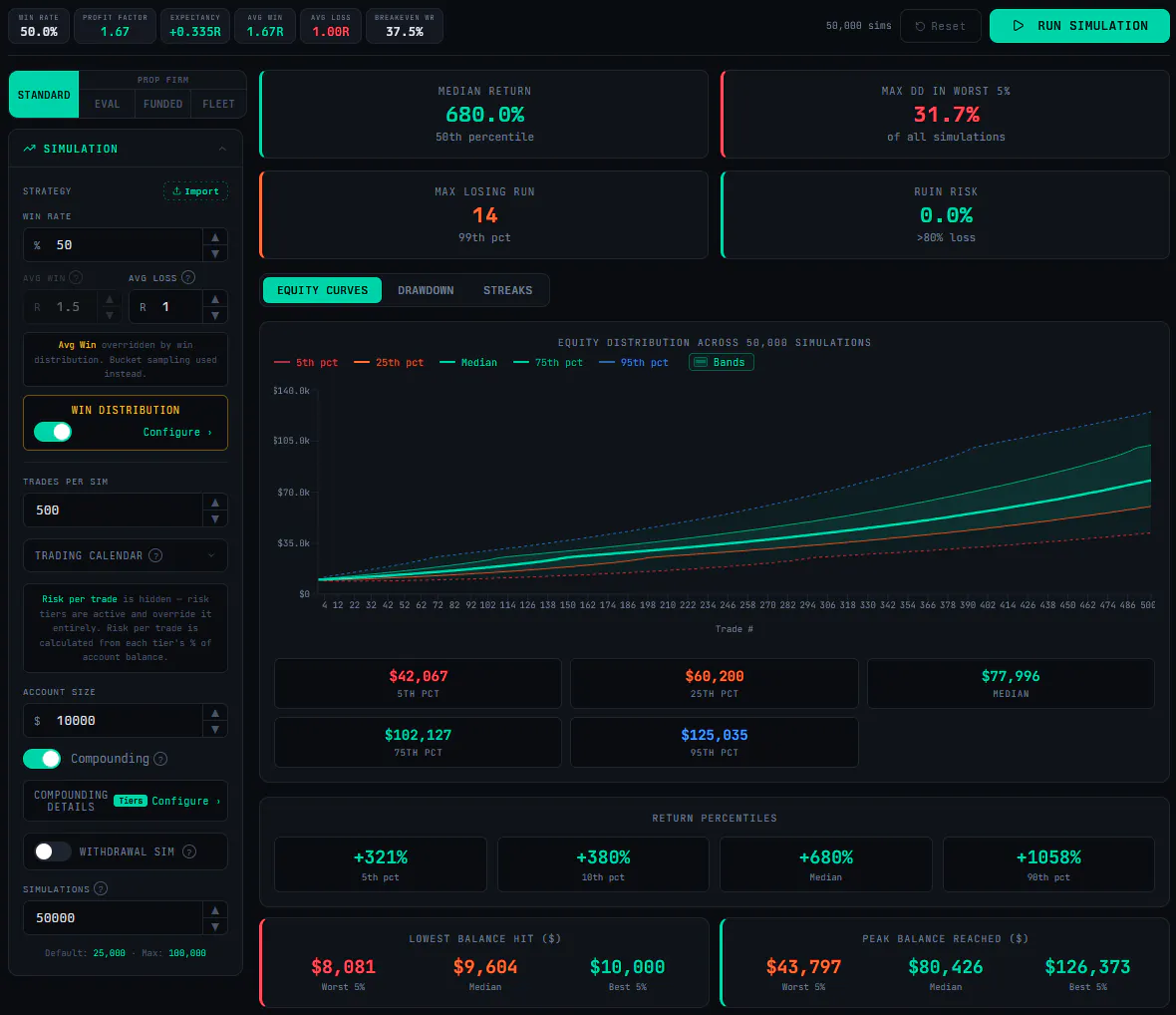Viewport: 1176px width, 1015px height.
Task: Collapse the Simulation panel chevron
Action: pos(223,149)
